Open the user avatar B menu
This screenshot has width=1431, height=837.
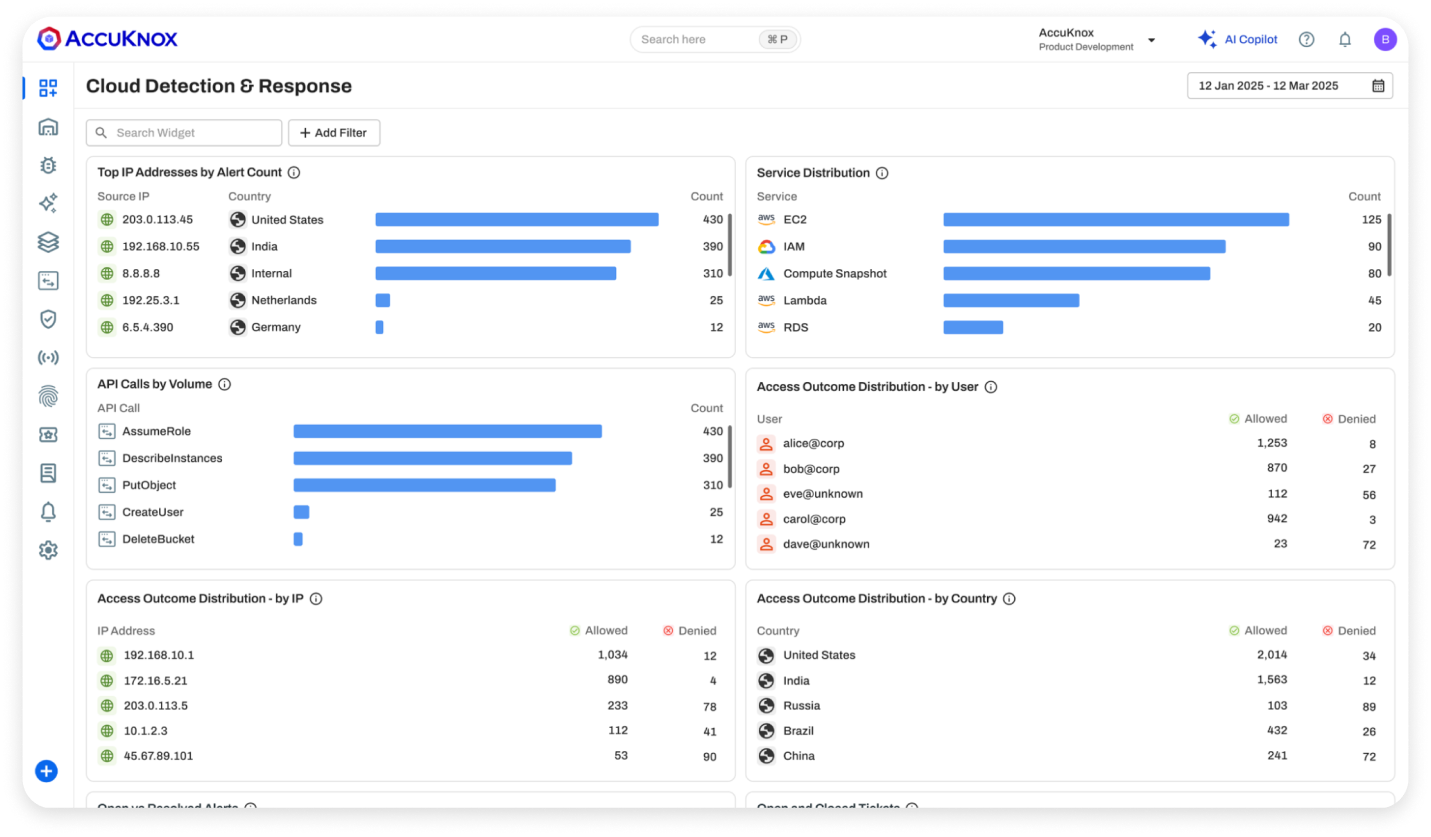[x=1385, y=40]
